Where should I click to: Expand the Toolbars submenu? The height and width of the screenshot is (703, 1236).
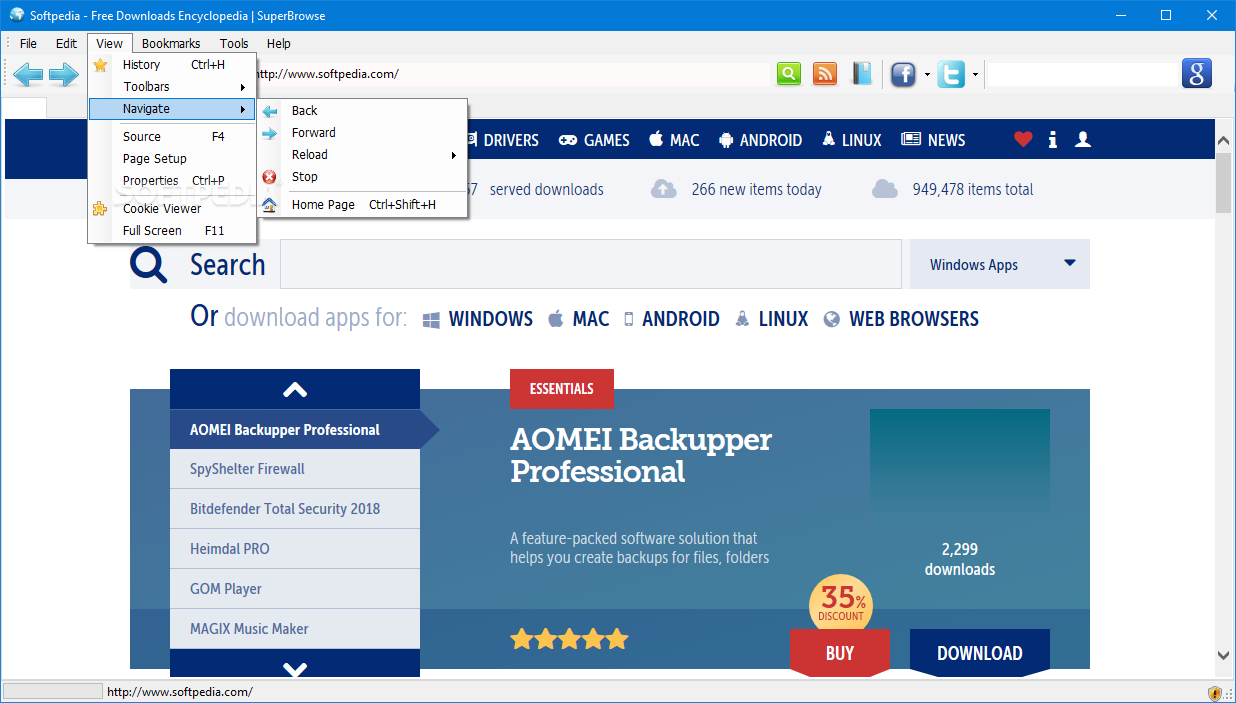point(172,87)
